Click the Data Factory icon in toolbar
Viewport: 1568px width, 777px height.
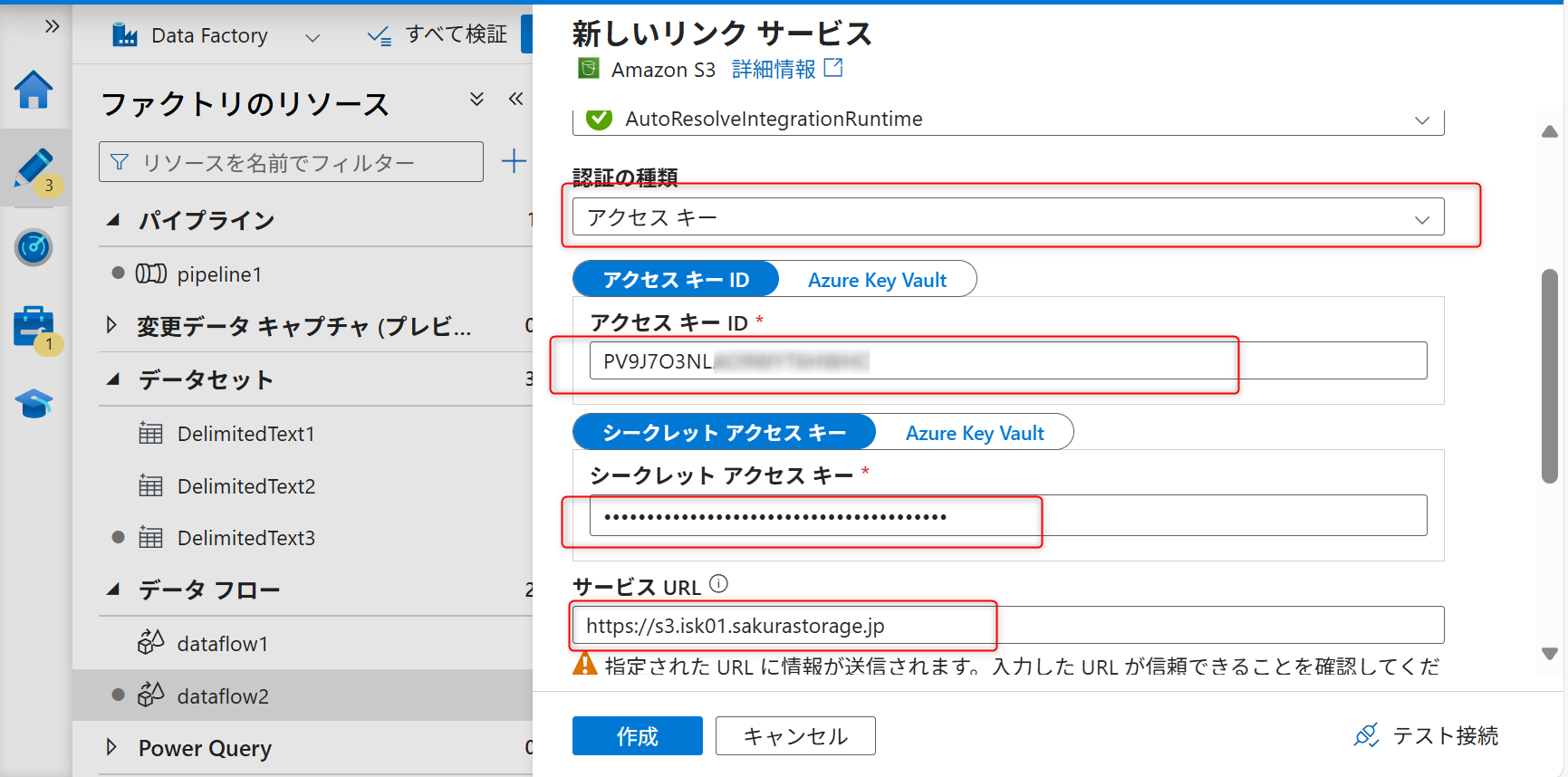tap(125, 35)
